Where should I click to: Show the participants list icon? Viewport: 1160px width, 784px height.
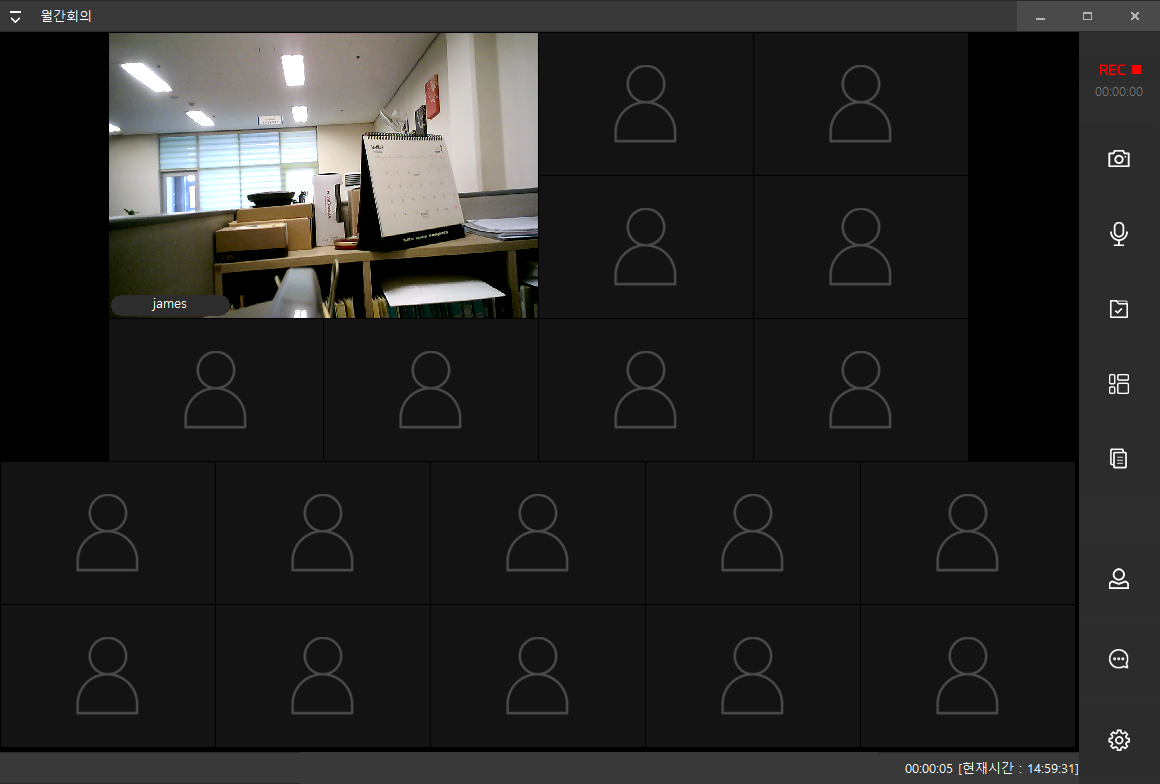pyautogui.click(x=1119, y=578)
